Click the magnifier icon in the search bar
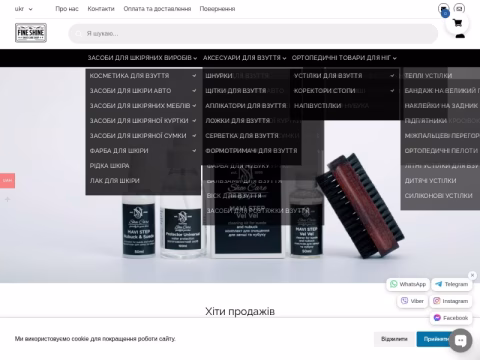 pyautogui.click(x=78, y=34)
